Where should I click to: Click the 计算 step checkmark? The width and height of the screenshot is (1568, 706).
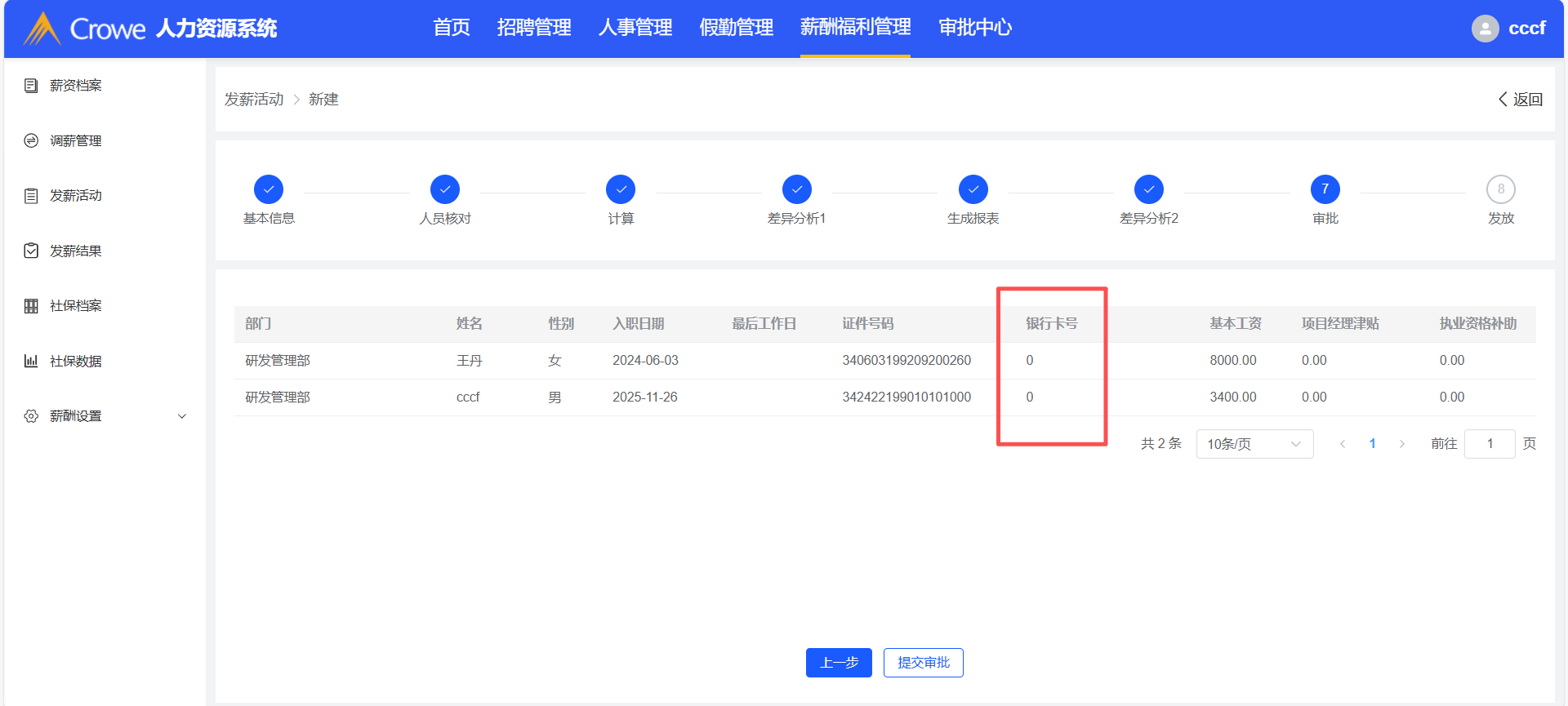pyautogui.click(x=621, y=189)
